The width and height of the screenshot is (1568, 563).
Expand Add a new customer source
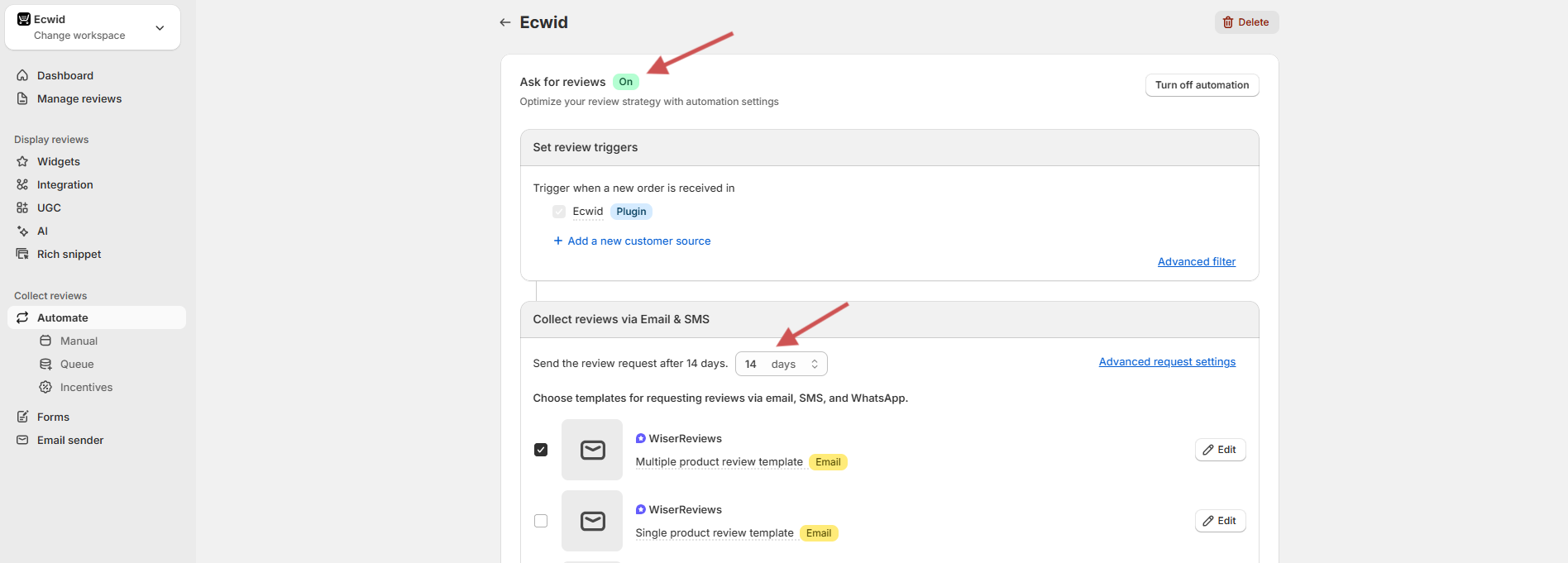(632, 241)
